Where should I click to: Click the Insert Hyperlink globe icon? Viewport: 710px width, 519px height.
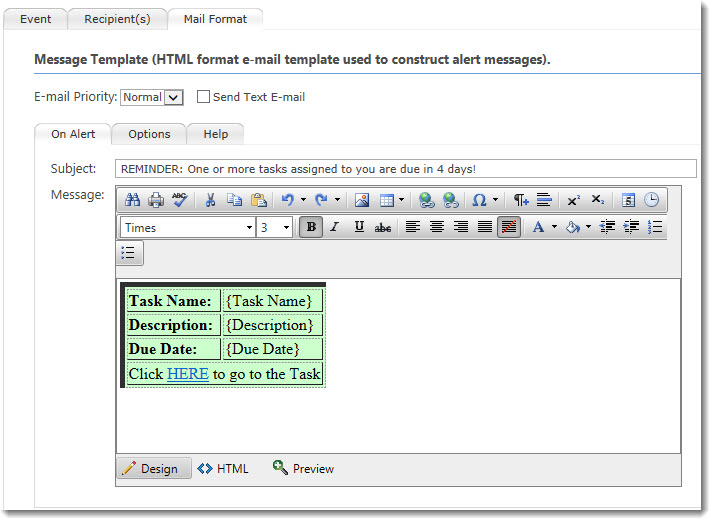click(426, 200)
